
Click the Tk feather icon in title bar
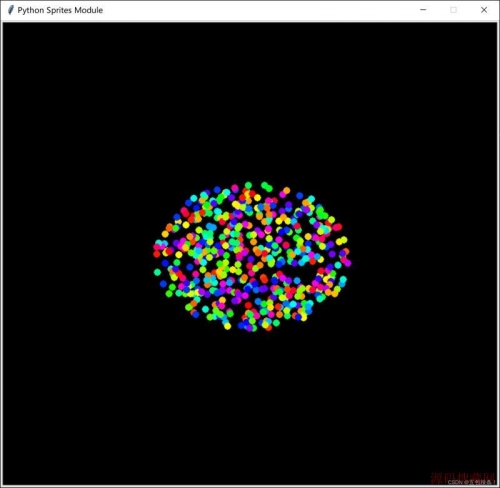(11, 10)
